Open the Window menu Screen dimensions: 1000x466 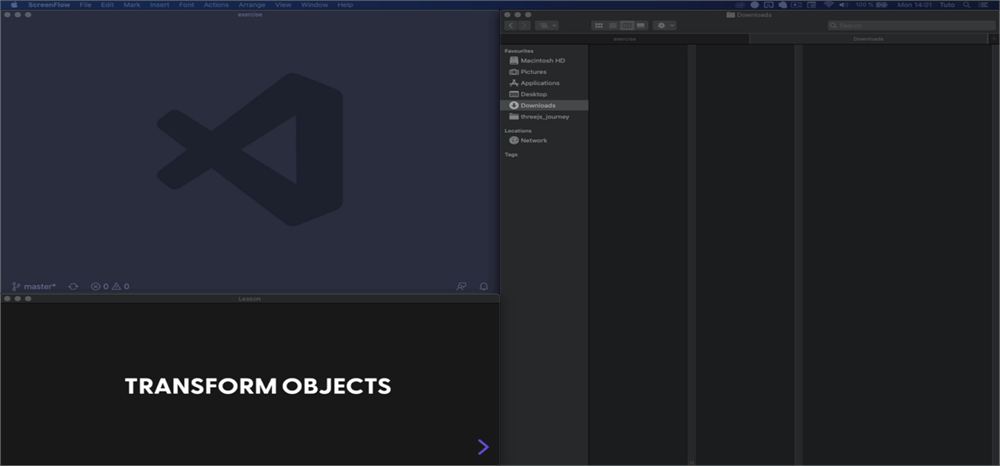tap(314, 4)
